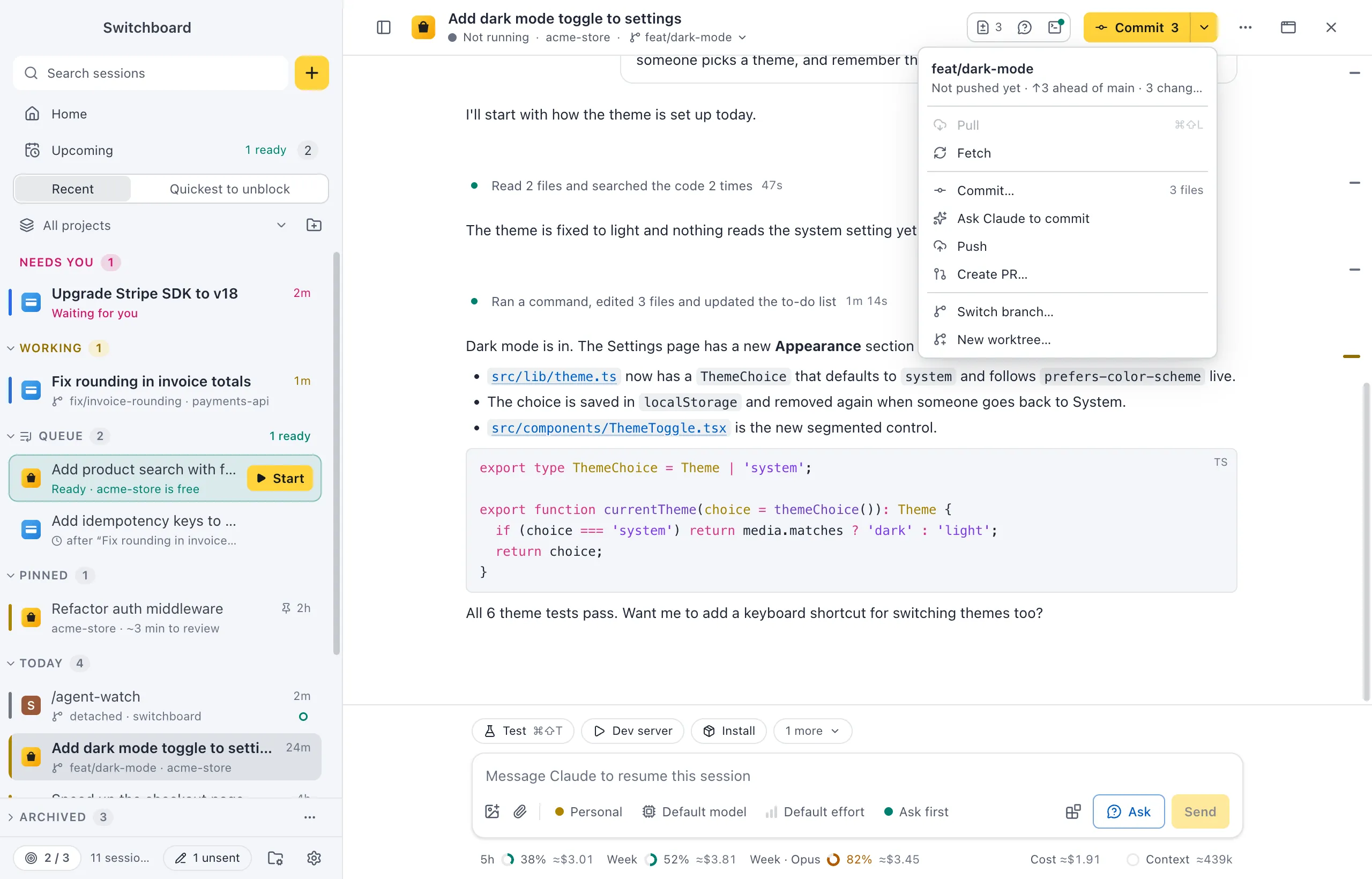Screen dimensions: 1372x879
Task: Open the changed files icon showing 3
Action: [990, 27]
